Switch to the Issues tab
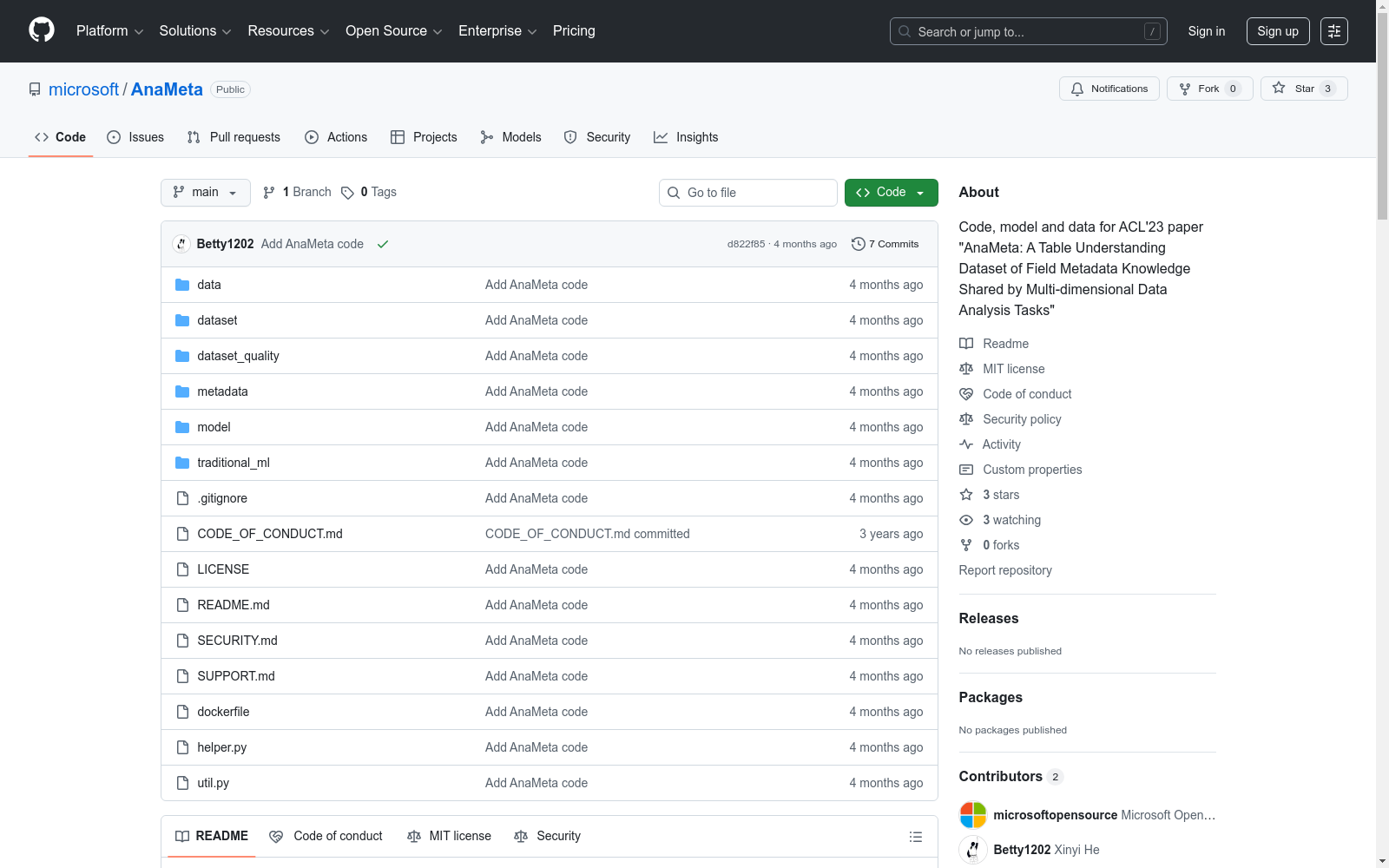The height and width of the screenshot is (868, 1389). (x=135, y=137)
